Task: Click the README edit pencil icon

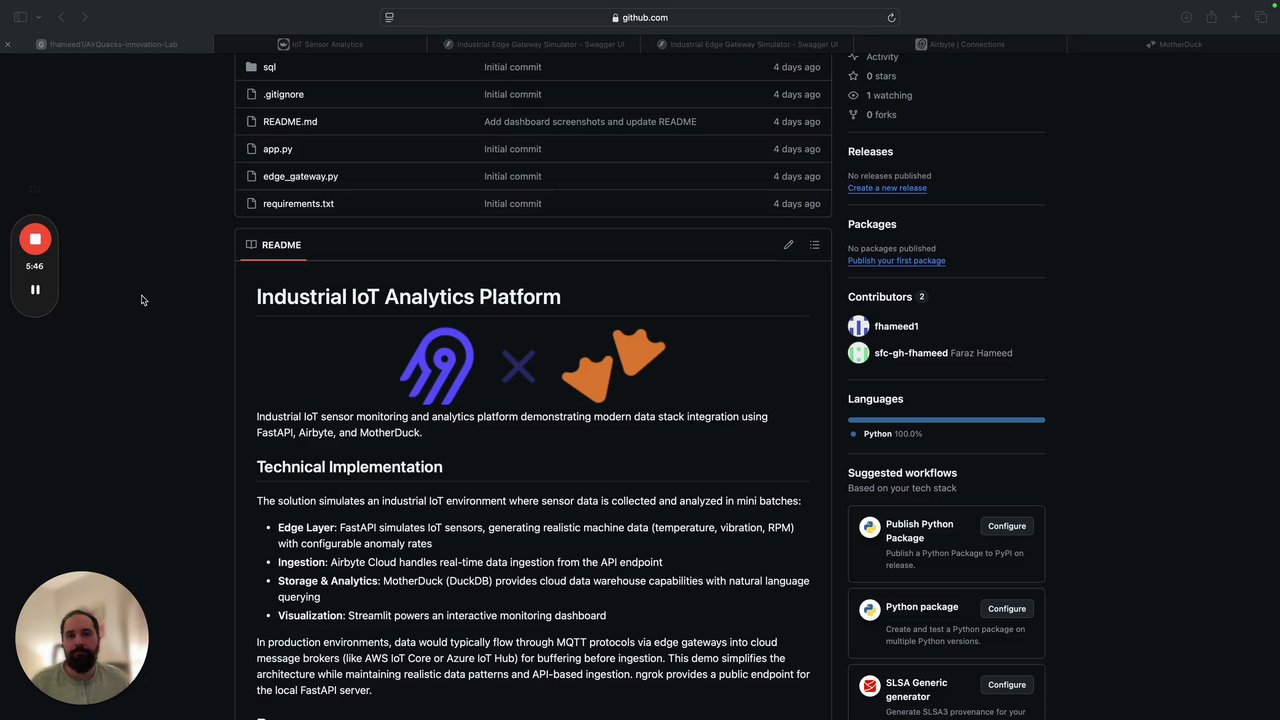Action: point(788,245)
